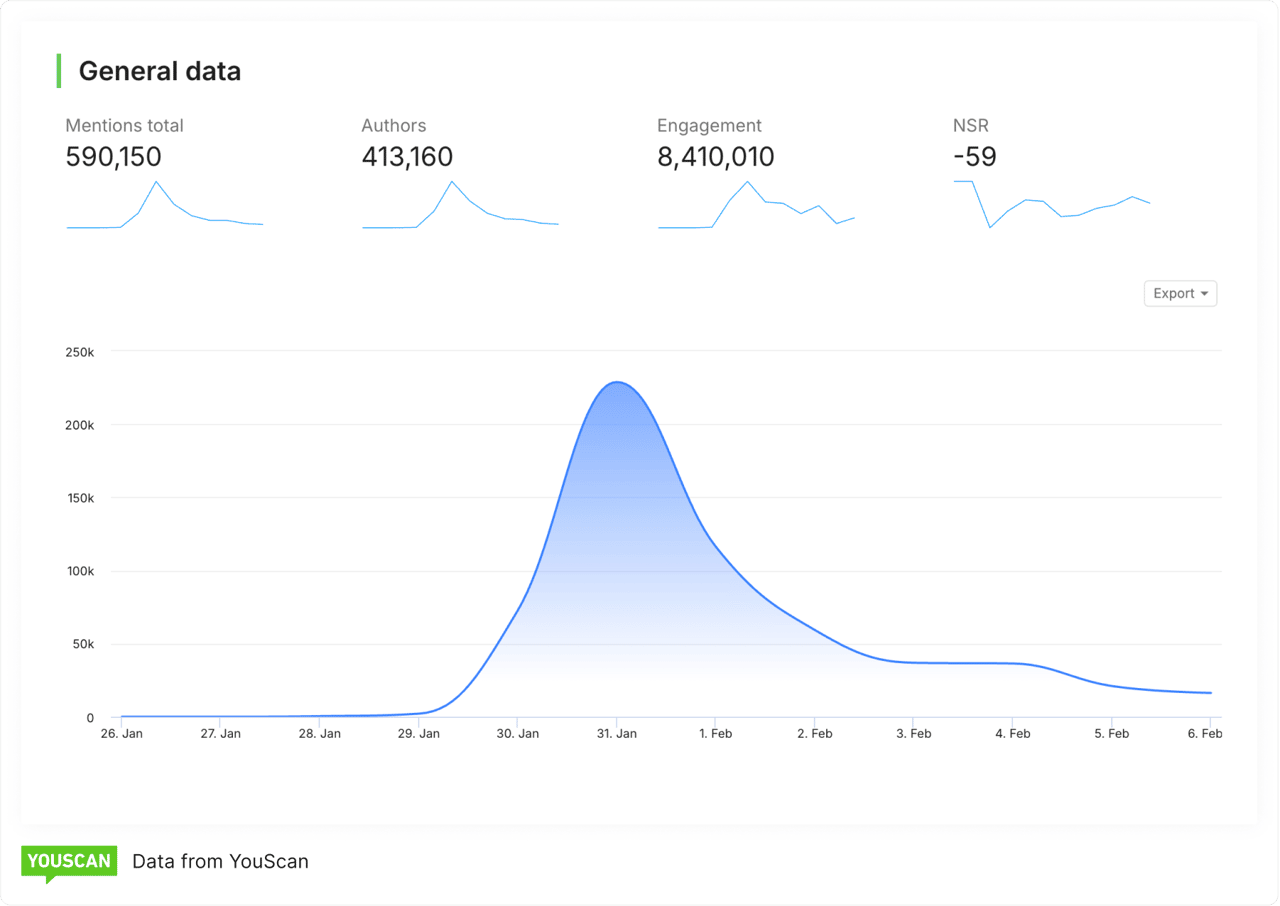Click the Mentions total sparkline chart
Image resolution: width=1280 pixels, height=906 pixels.
(165, 206)
